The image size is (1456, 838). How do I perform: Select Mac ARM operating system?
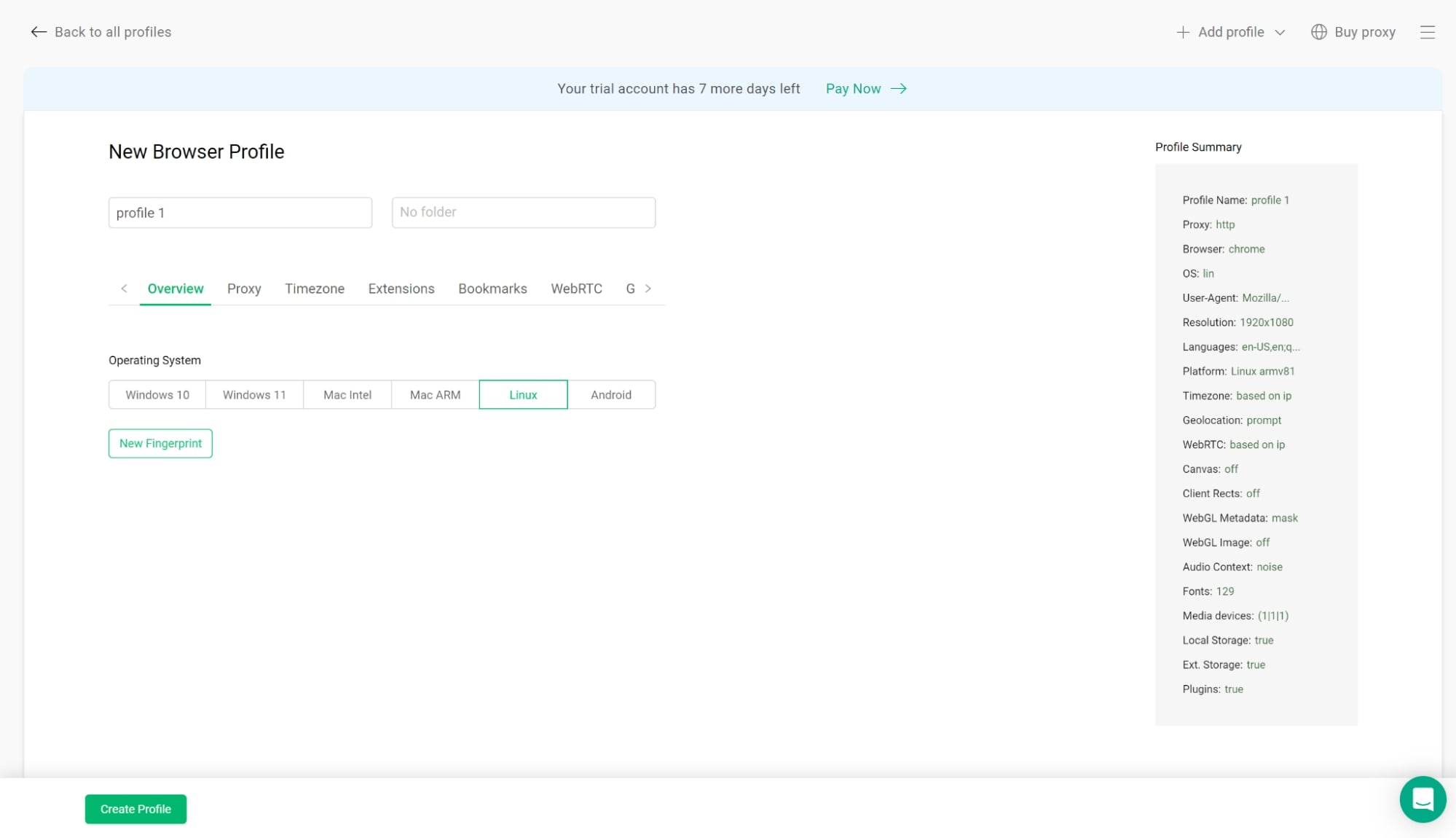(435, 395)
